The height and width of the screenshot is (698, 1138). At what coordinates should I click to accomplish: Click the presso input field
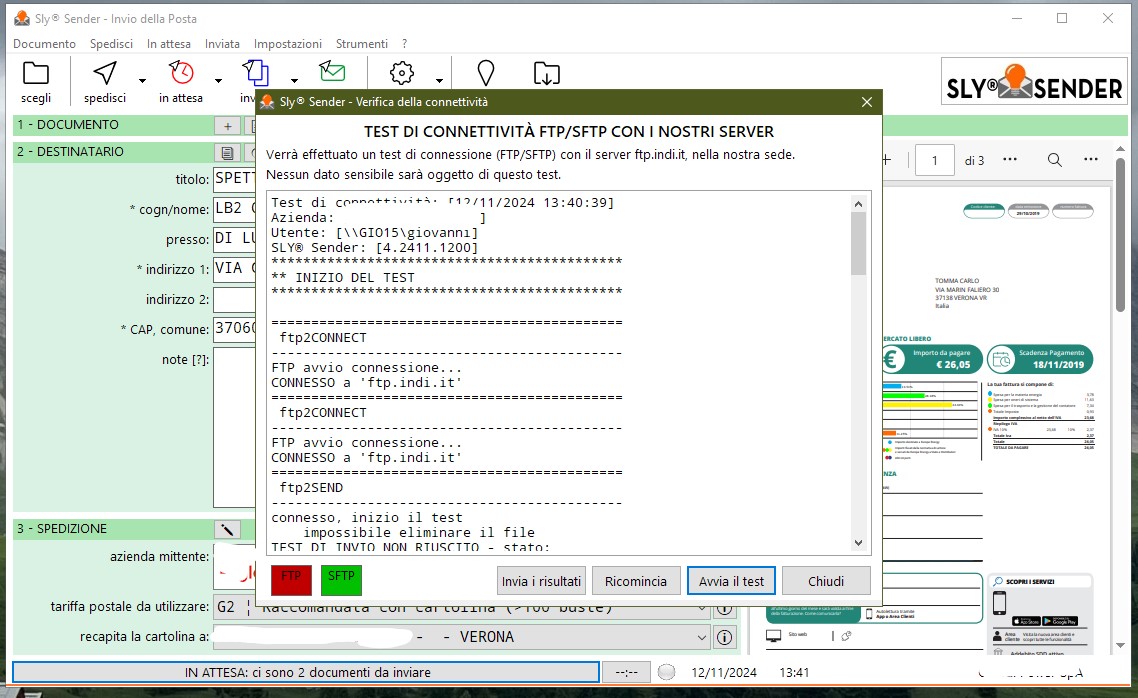tap(234, 239)
